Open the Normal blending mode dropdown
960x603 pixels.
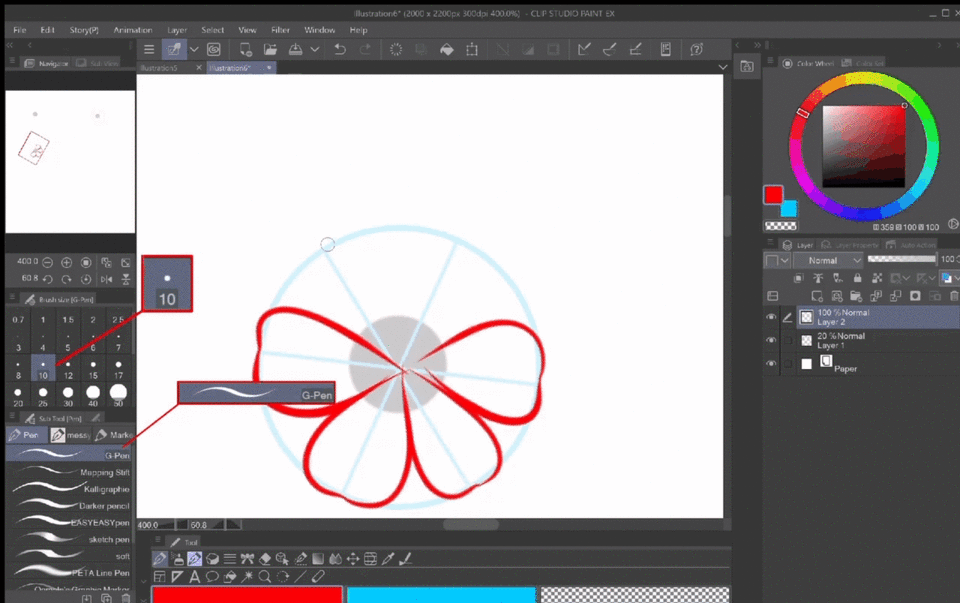[x=828, y=260]
